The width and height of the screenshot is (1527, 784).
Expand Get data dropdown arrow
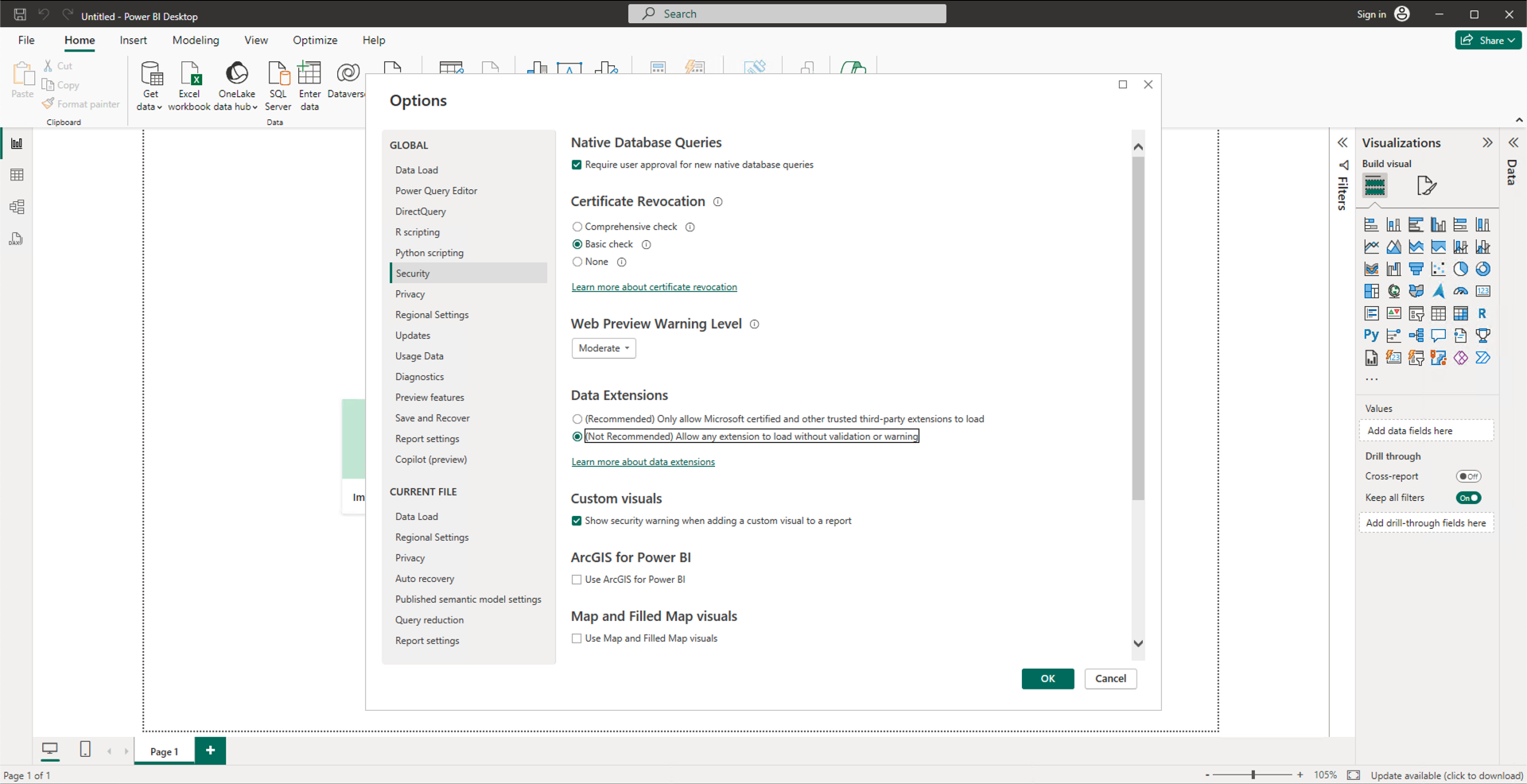159,107
